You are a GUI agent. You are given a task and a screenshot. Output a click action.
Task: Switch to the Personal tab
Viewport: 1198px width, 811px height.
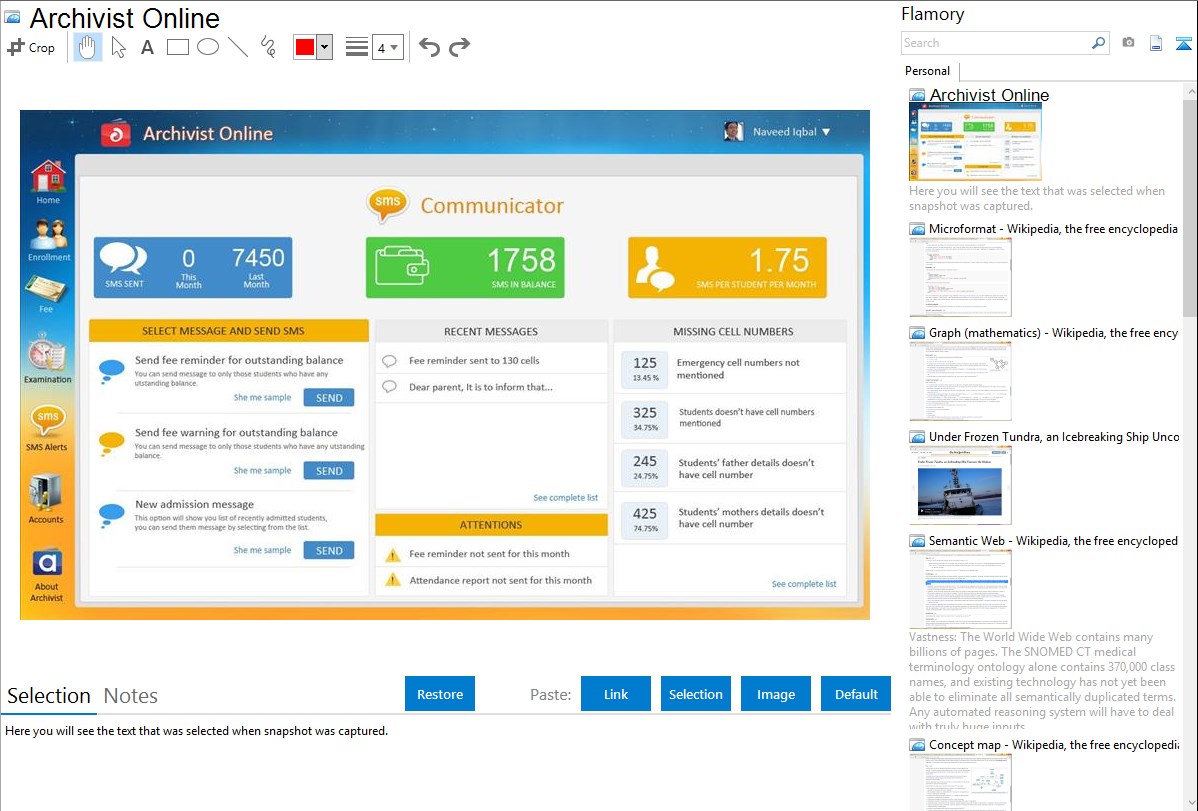(927, 70)
